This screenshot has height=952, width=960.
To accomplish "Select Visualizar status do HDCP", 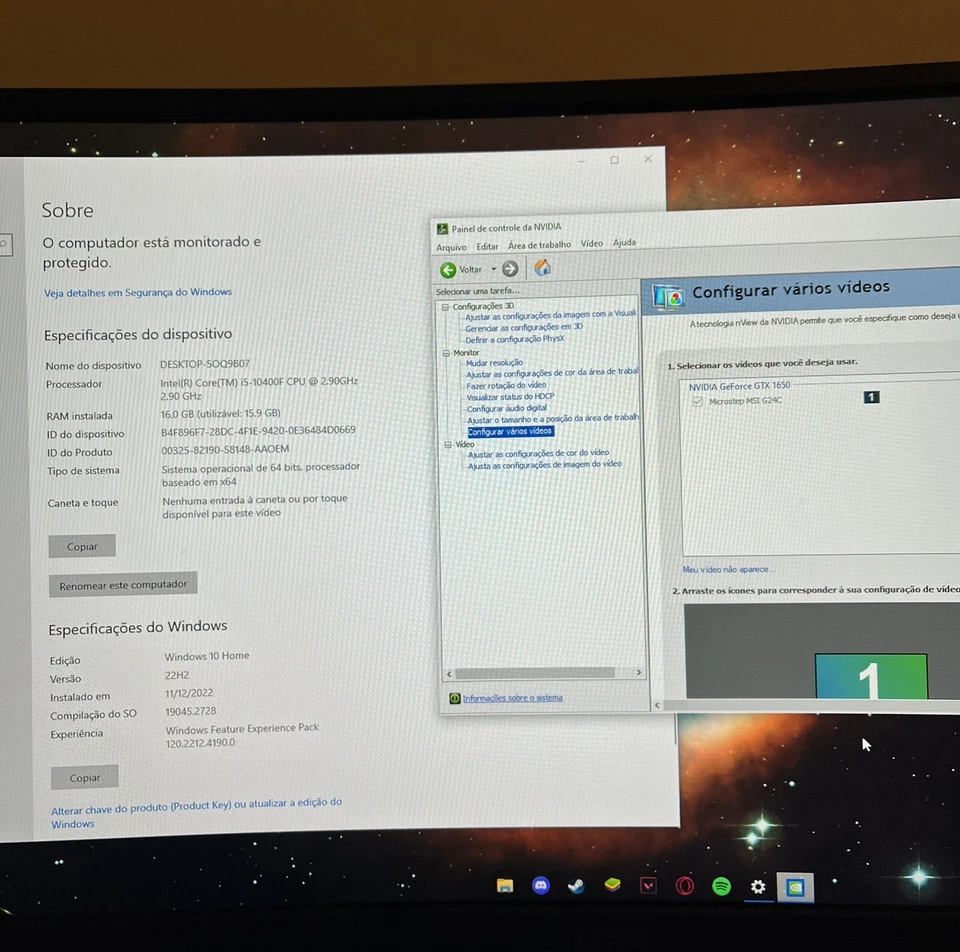I will (x=510, y=397).
